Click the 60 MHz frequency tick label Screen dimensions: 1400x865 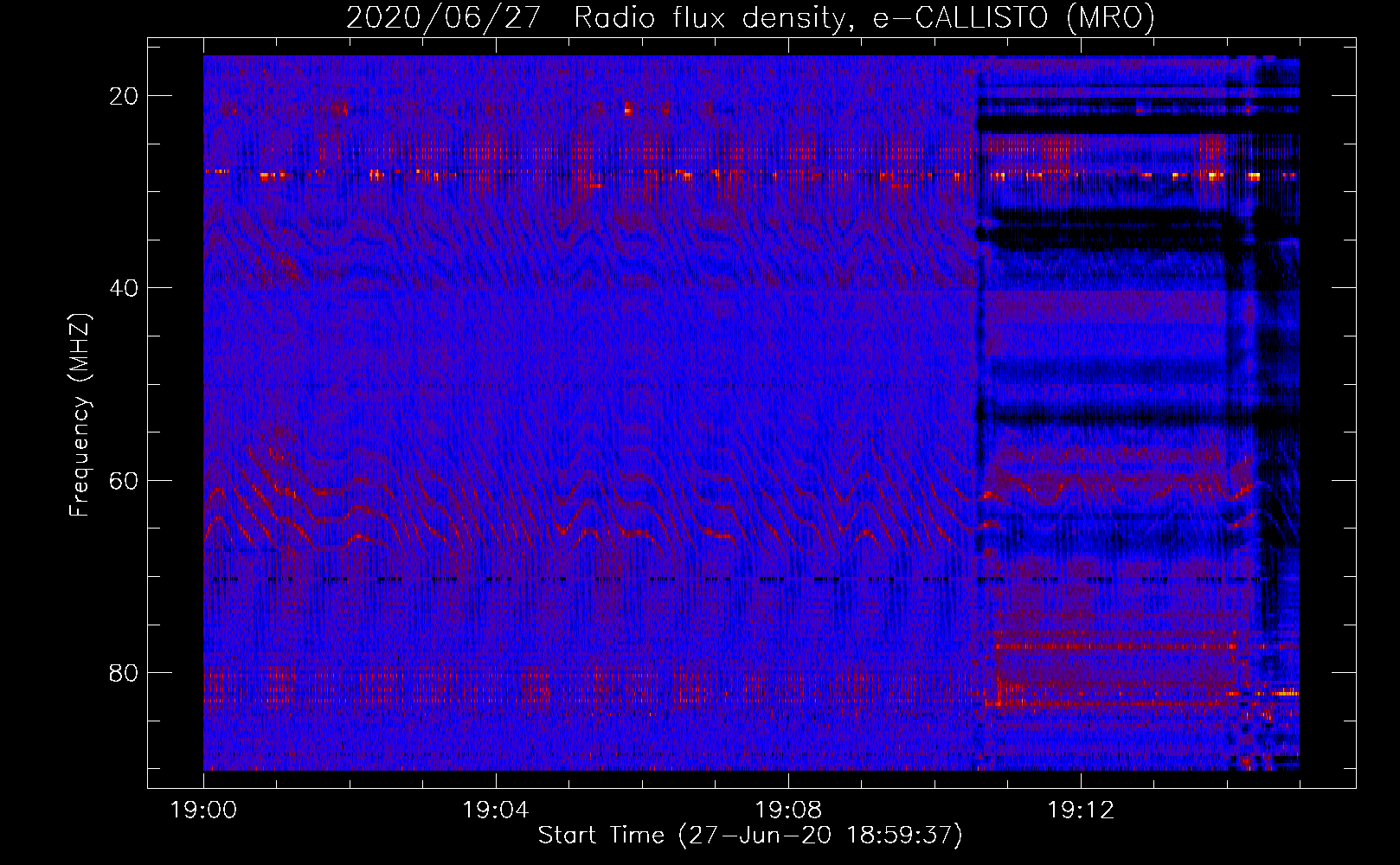pos(124,480)
